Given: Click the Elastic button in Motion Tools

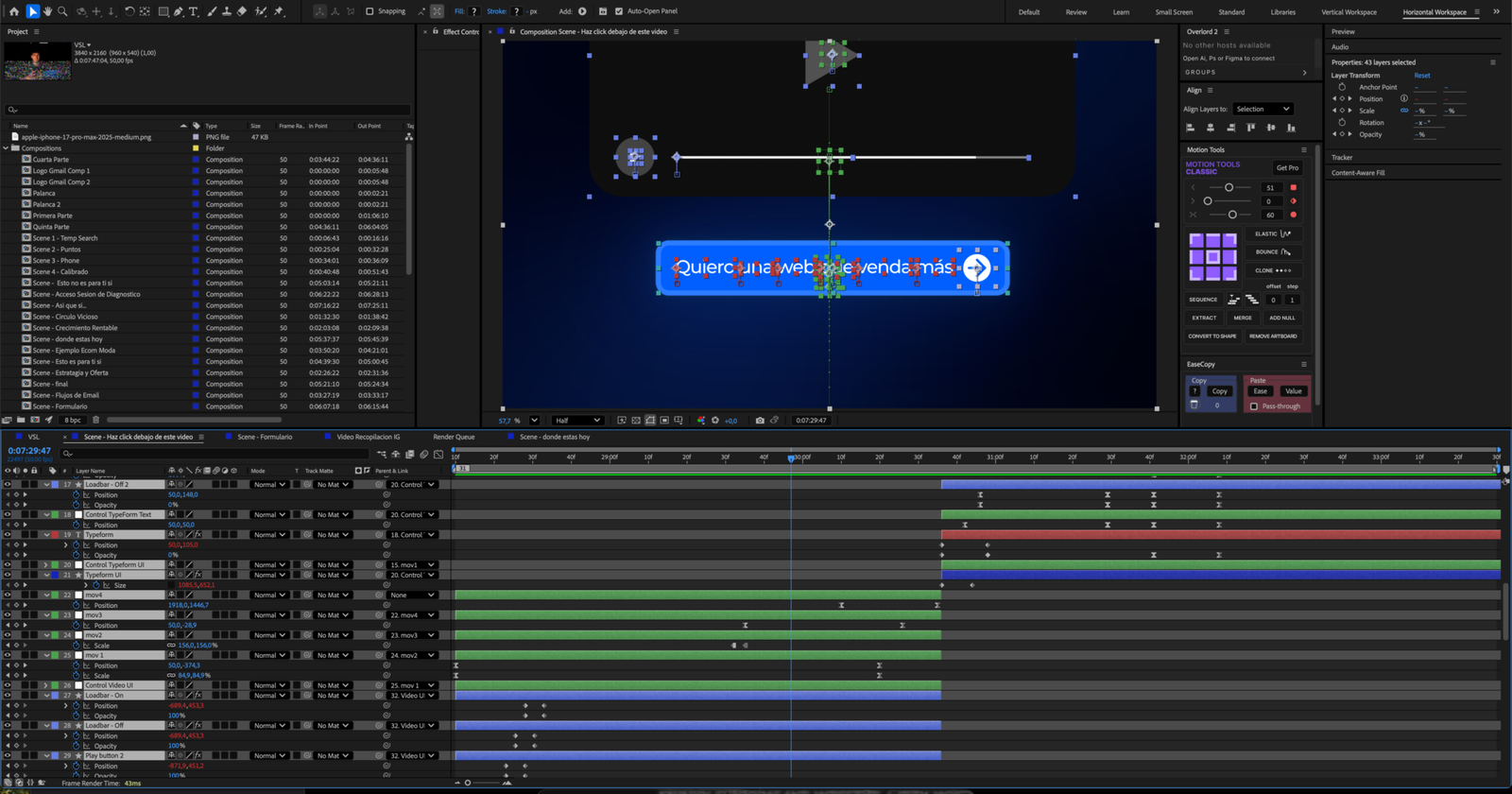Looking at the screenshot, I should 1273,233.
